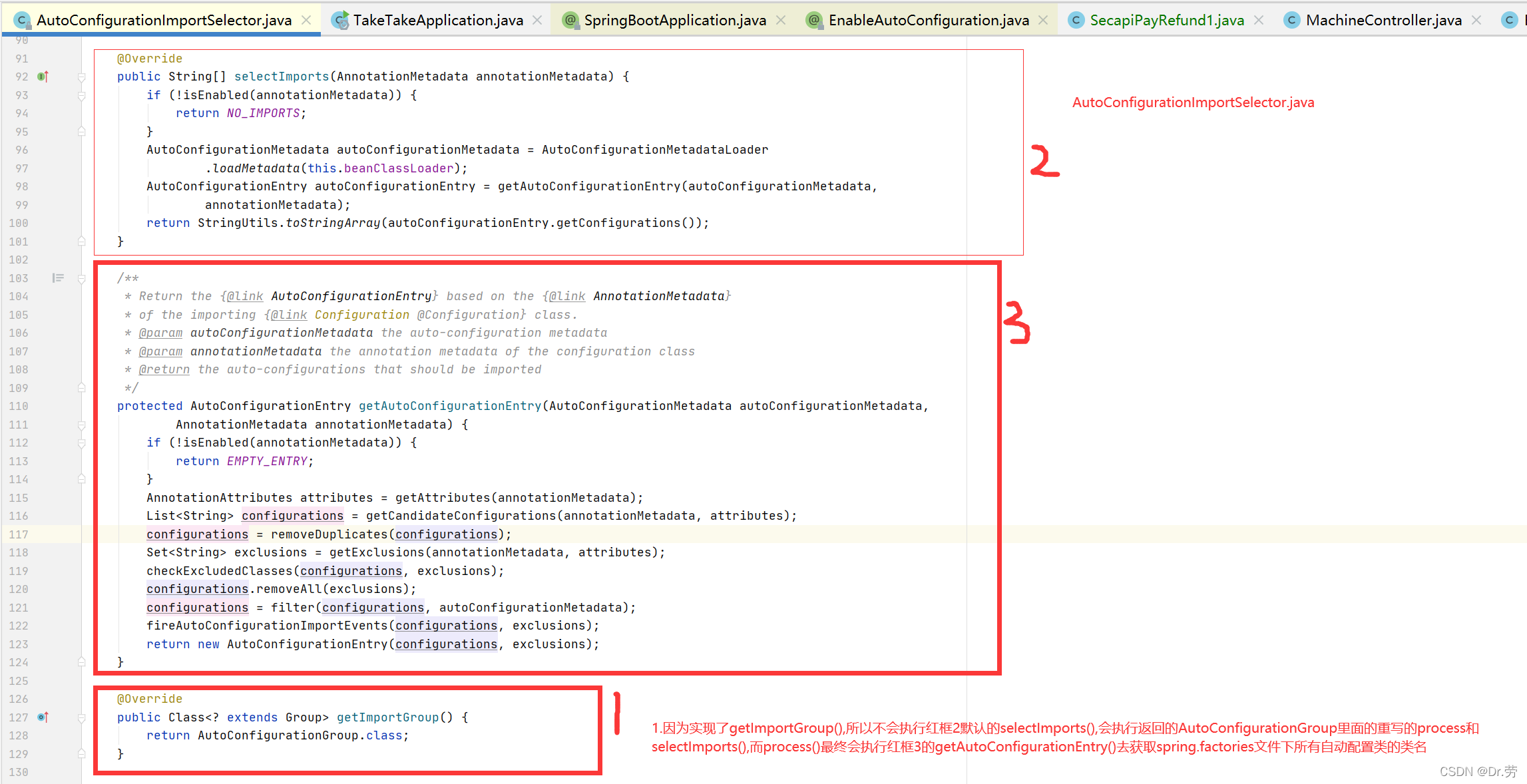Viewport: 1527px width, 784px height.
Task: Toggle rendered Javadoc view icon at line 103
Action: 58,278
